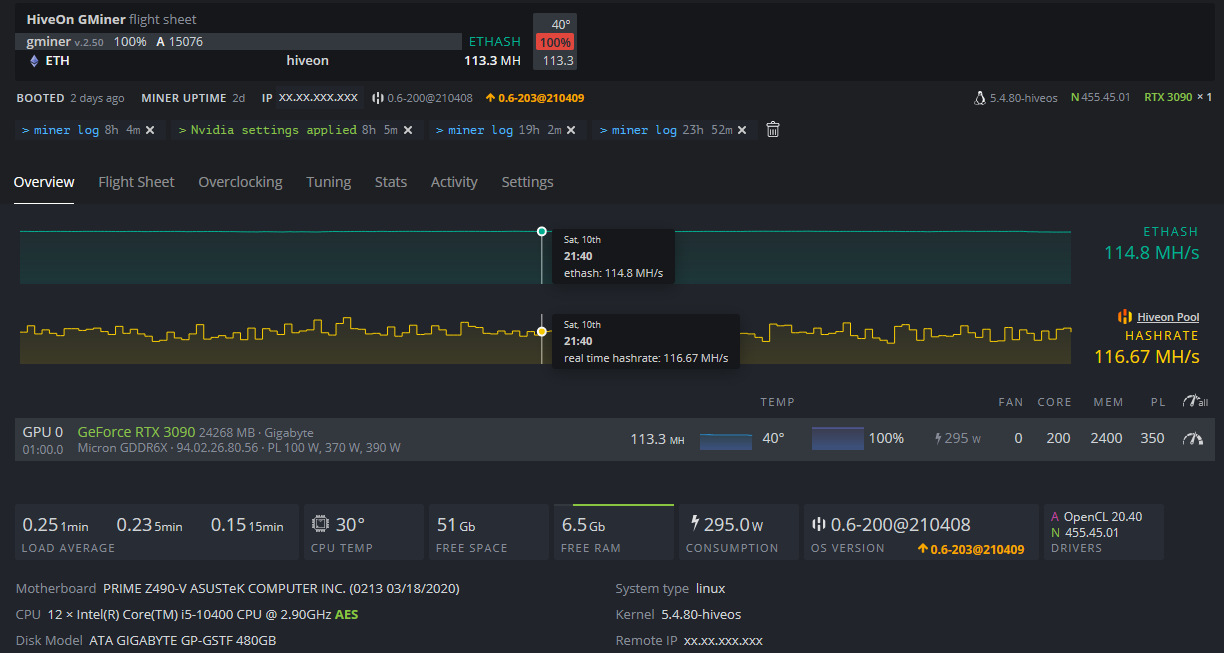The image size is (1224, 653).
Task: Open the Overclocking tab
Action: tap(240, 182)
